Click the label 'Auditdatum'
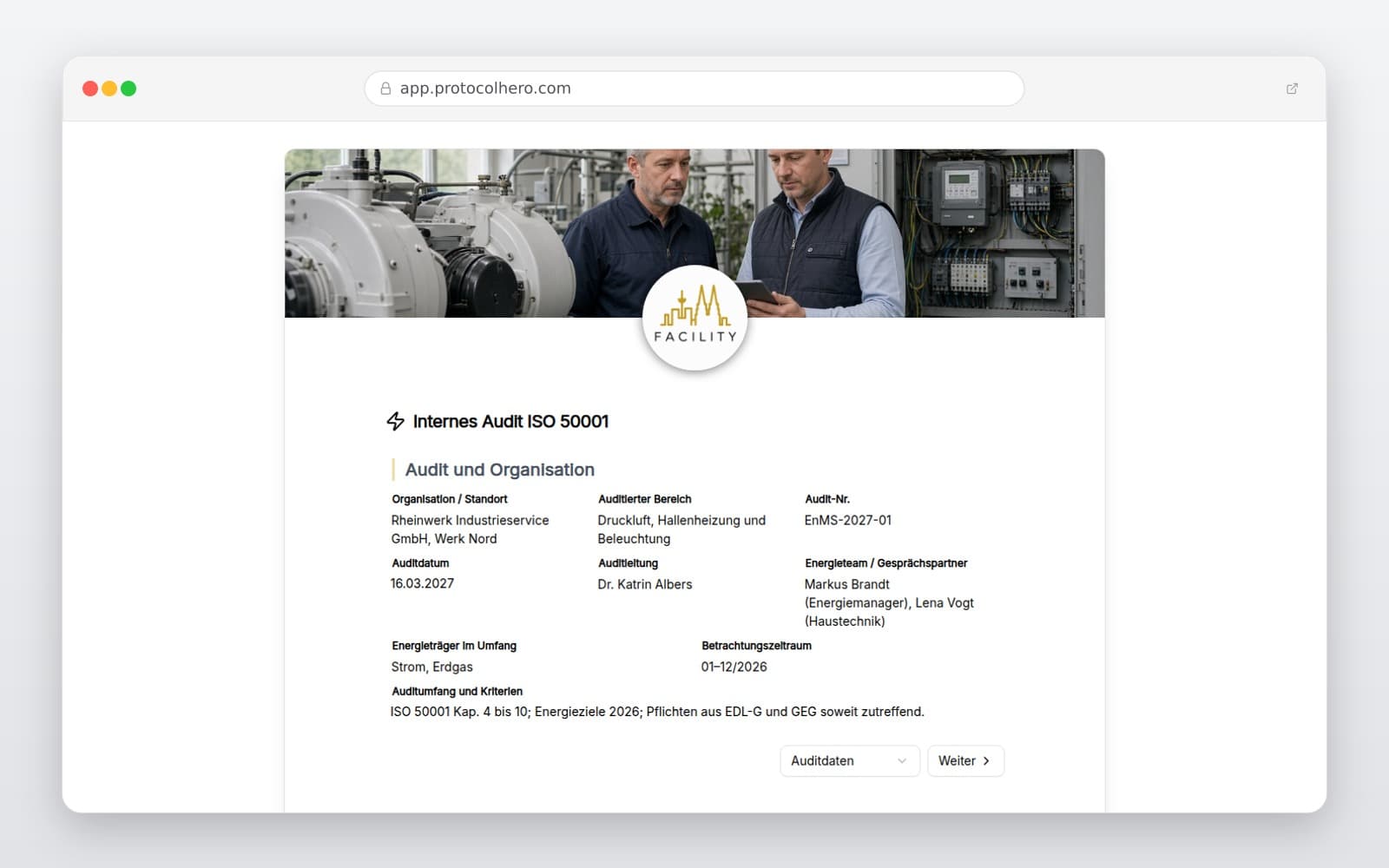This screenshot has width=1389, height=868. tap(420, 563)
